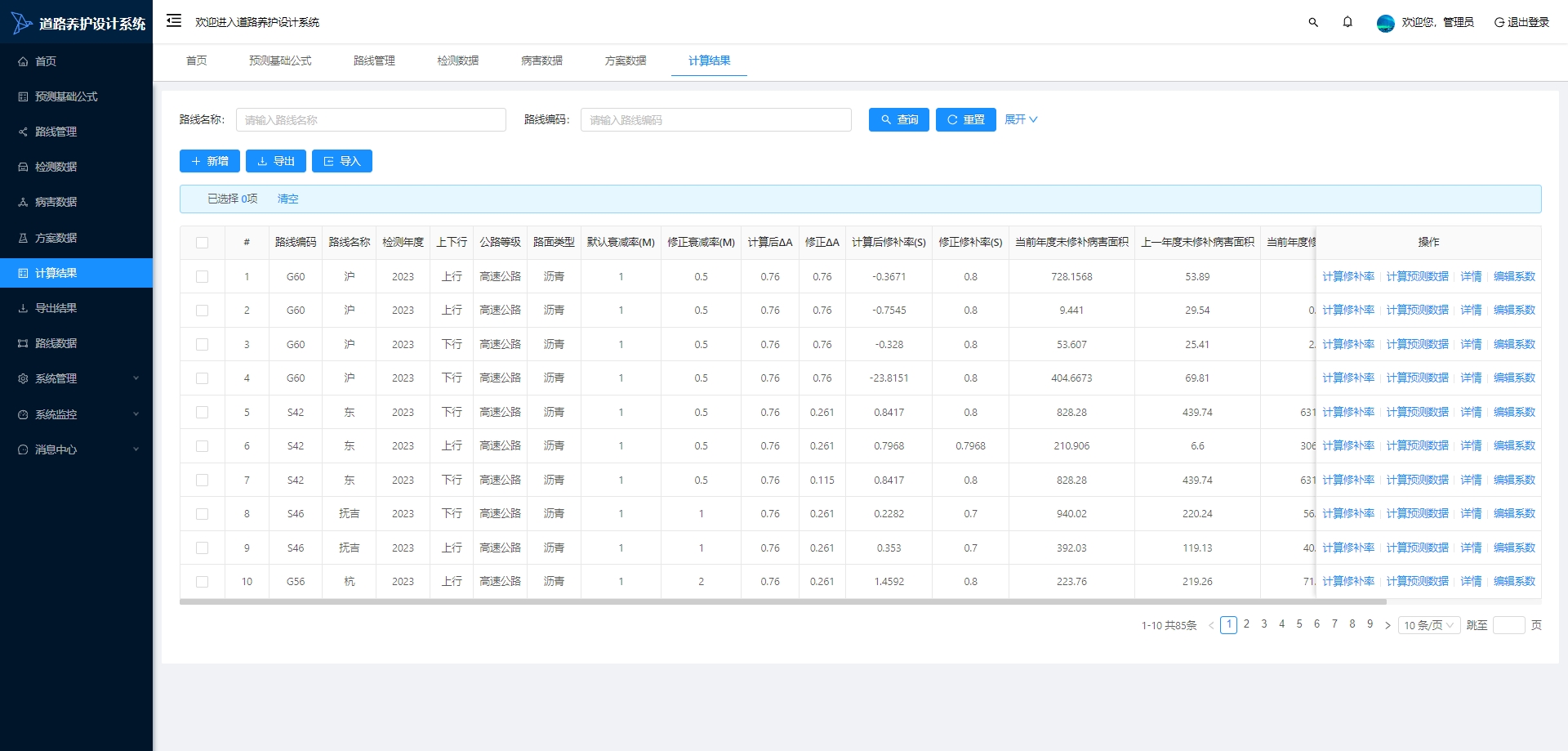Switch to the 首页 tab
Screen dimensions: 1568x751
tap(197, 60)
